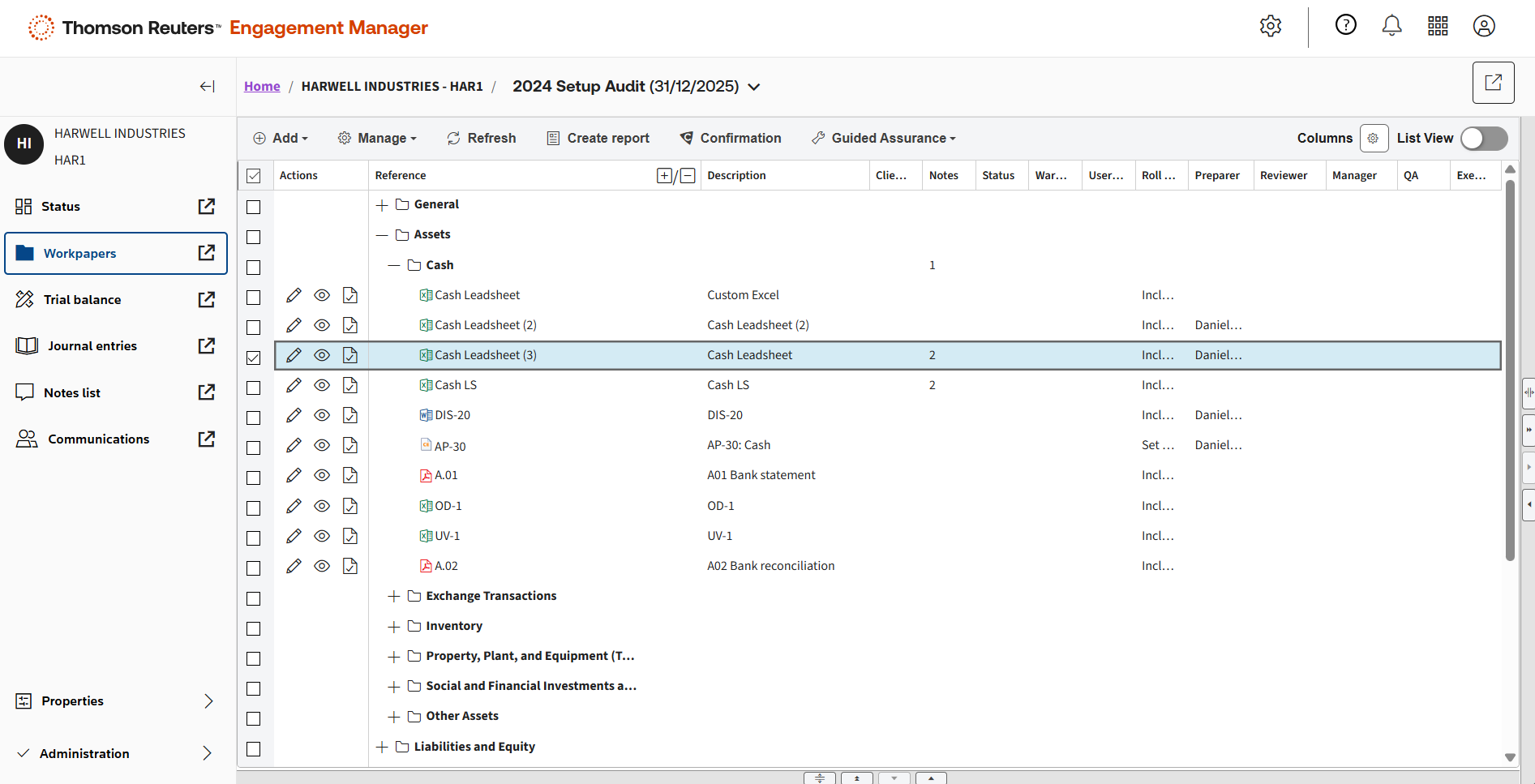1535x784 pixels.
Task: Open the Manage menu
Action: [x=377, y=139]
